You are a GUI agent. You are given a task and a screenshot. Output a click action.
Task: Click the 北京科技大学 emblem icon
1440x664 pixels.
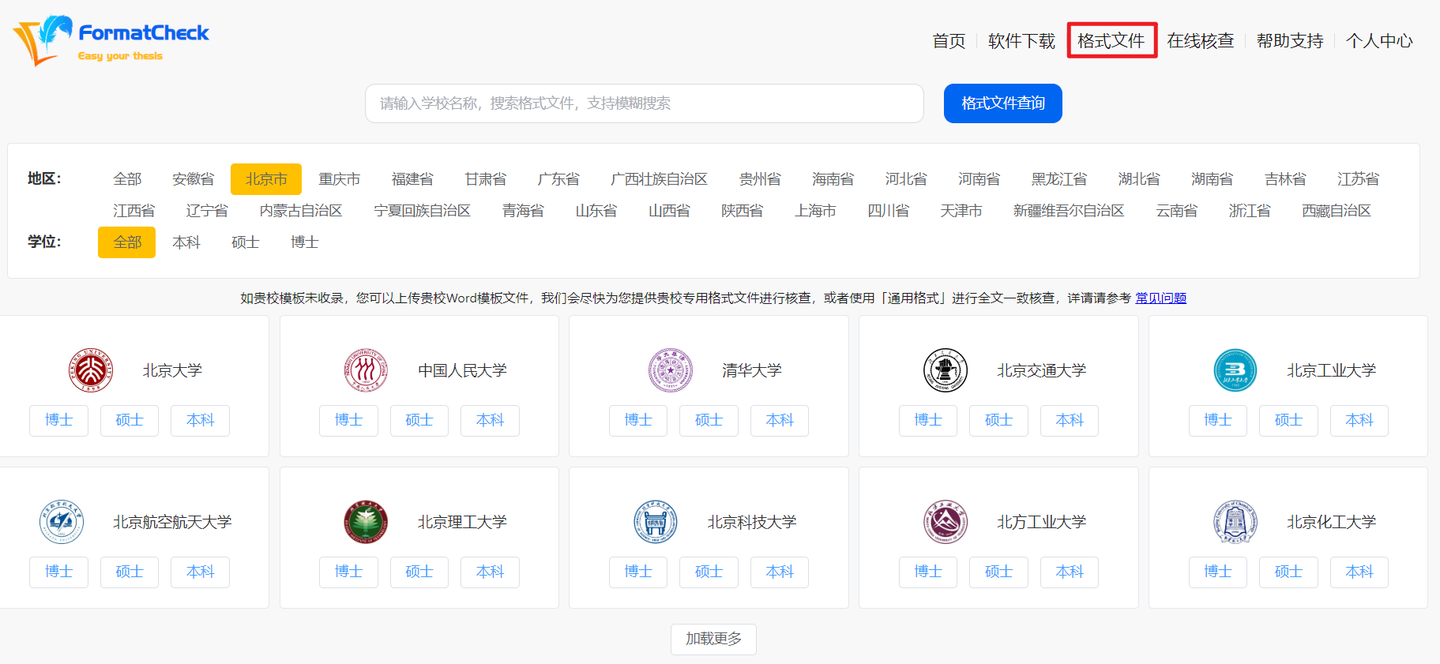click(x=656, y=522)
